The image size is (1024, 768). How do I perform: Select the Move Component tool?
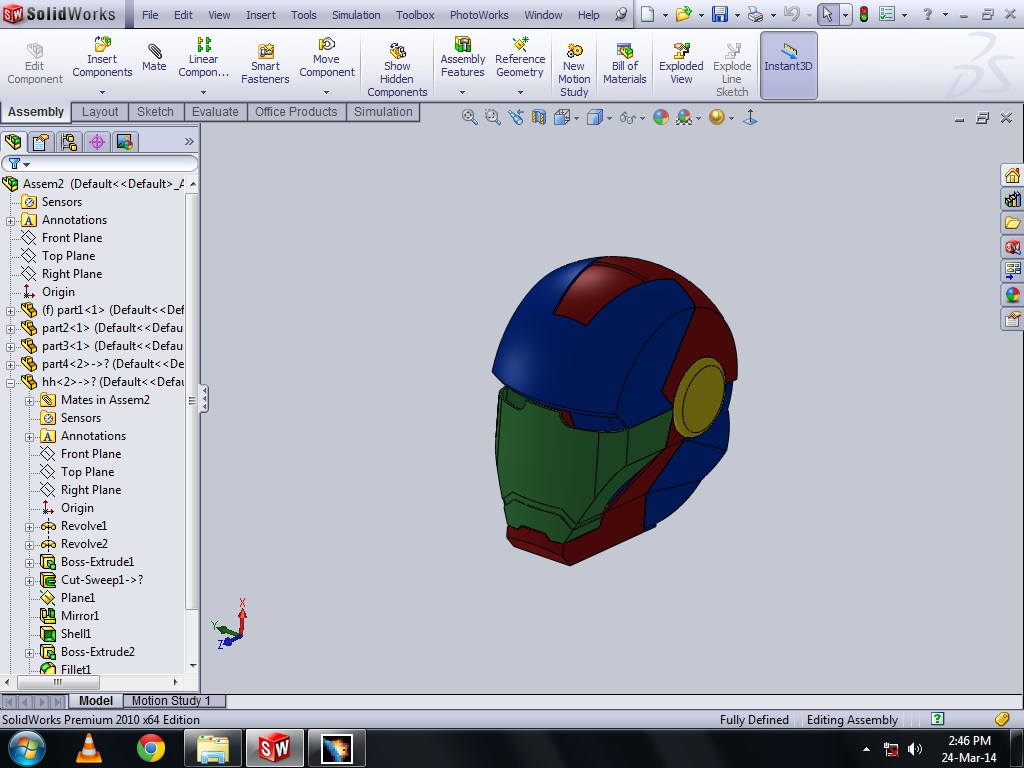[327, 59]
